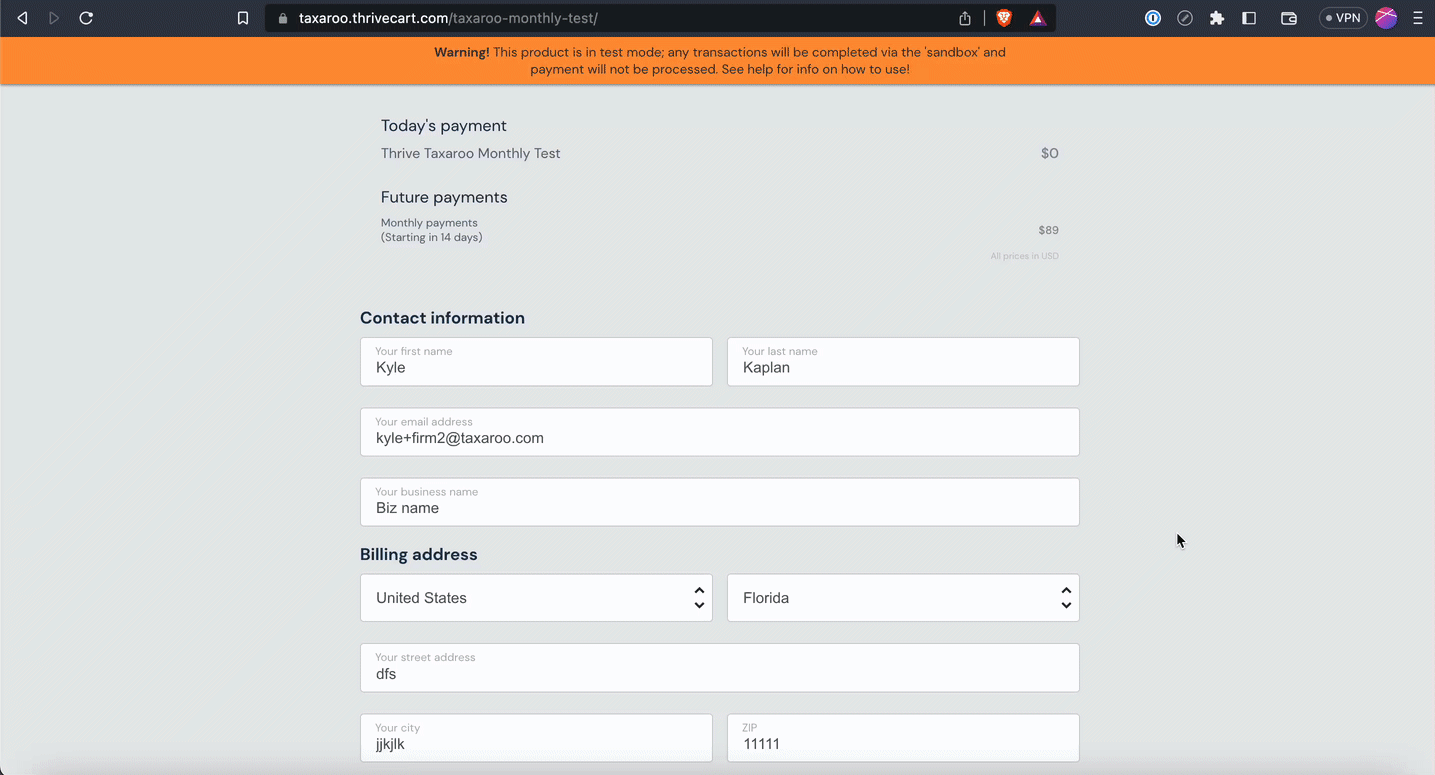This screenshot has height=775, width=1435.
Task: Click the first name field
Action: 536,362
